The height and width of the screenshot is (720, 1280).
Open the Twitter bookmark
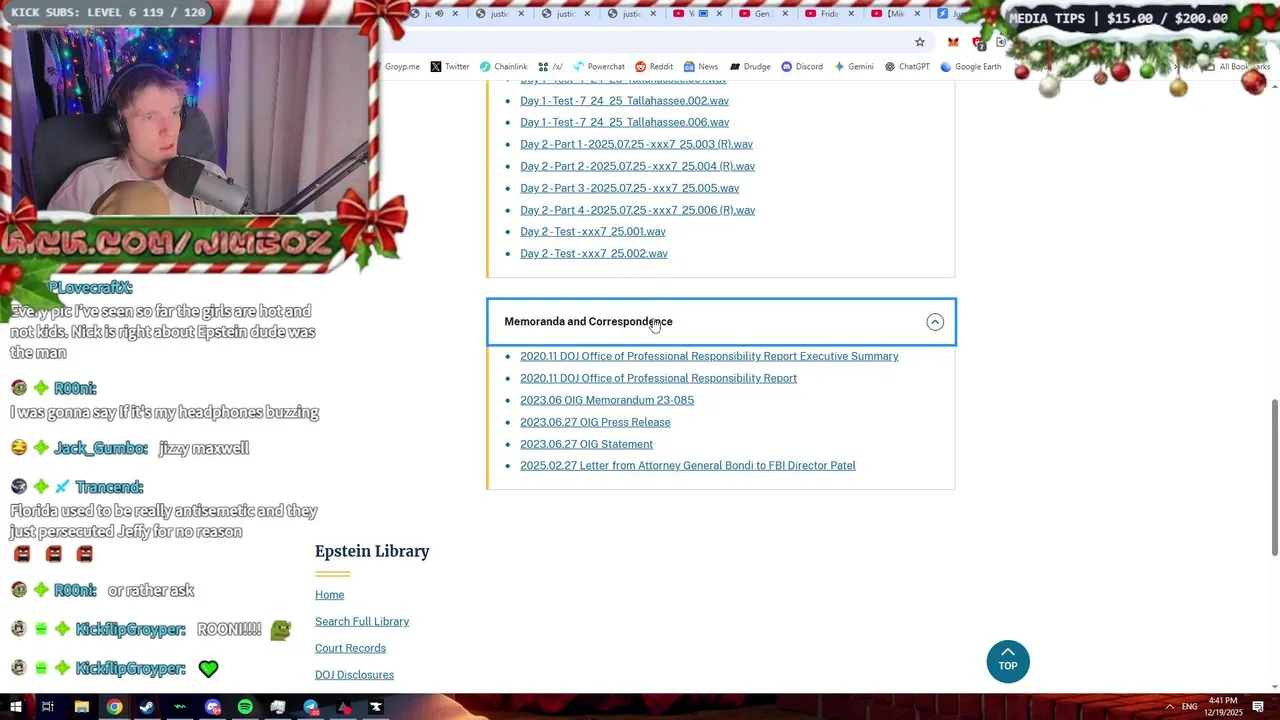(x=449, y=67)
